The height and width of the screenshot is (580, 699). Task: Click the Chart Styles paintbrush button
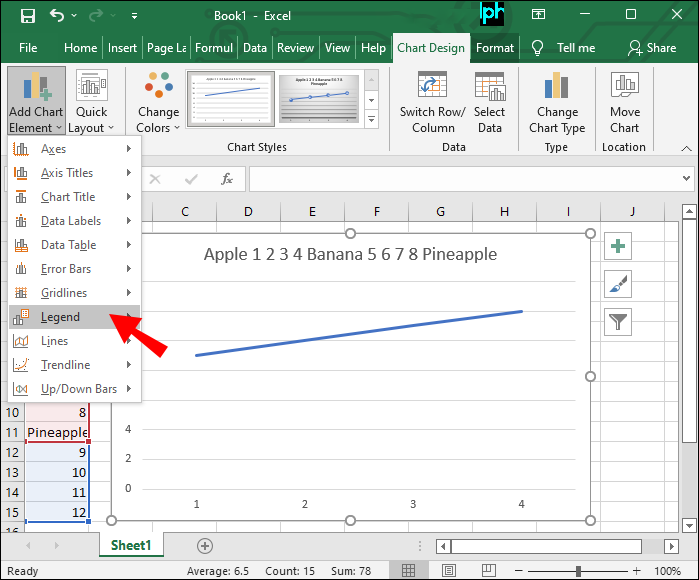point(618,284)
